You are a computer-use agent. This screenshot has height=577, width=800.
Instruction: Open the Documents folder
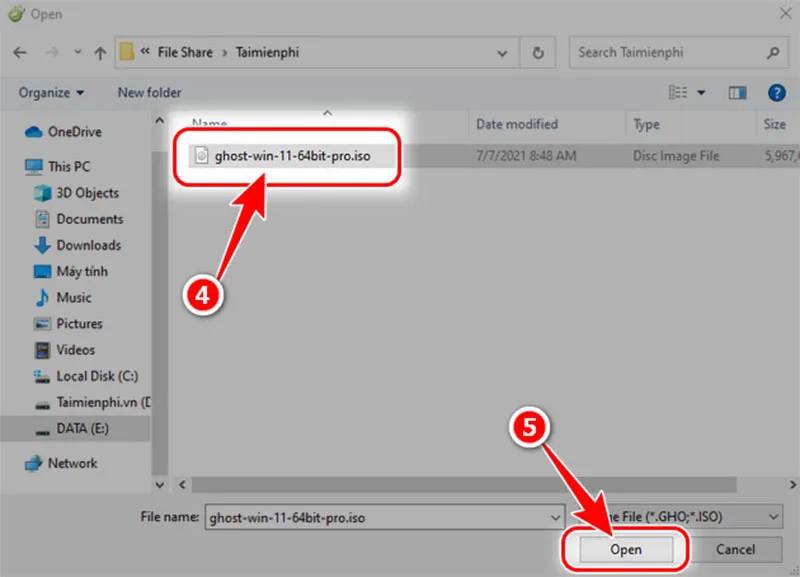point(90,219)
